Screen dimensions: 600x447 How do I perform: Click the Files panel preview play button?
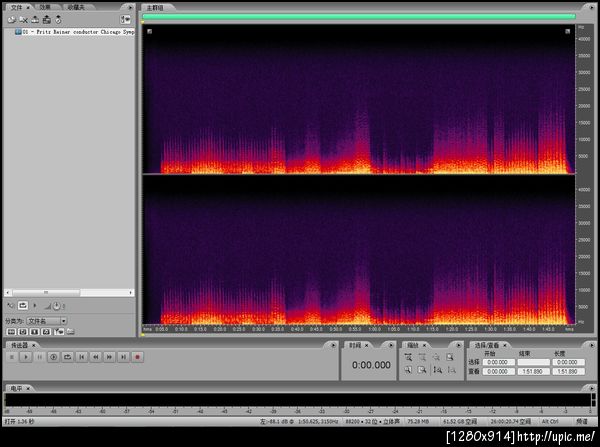click(35, 305)
